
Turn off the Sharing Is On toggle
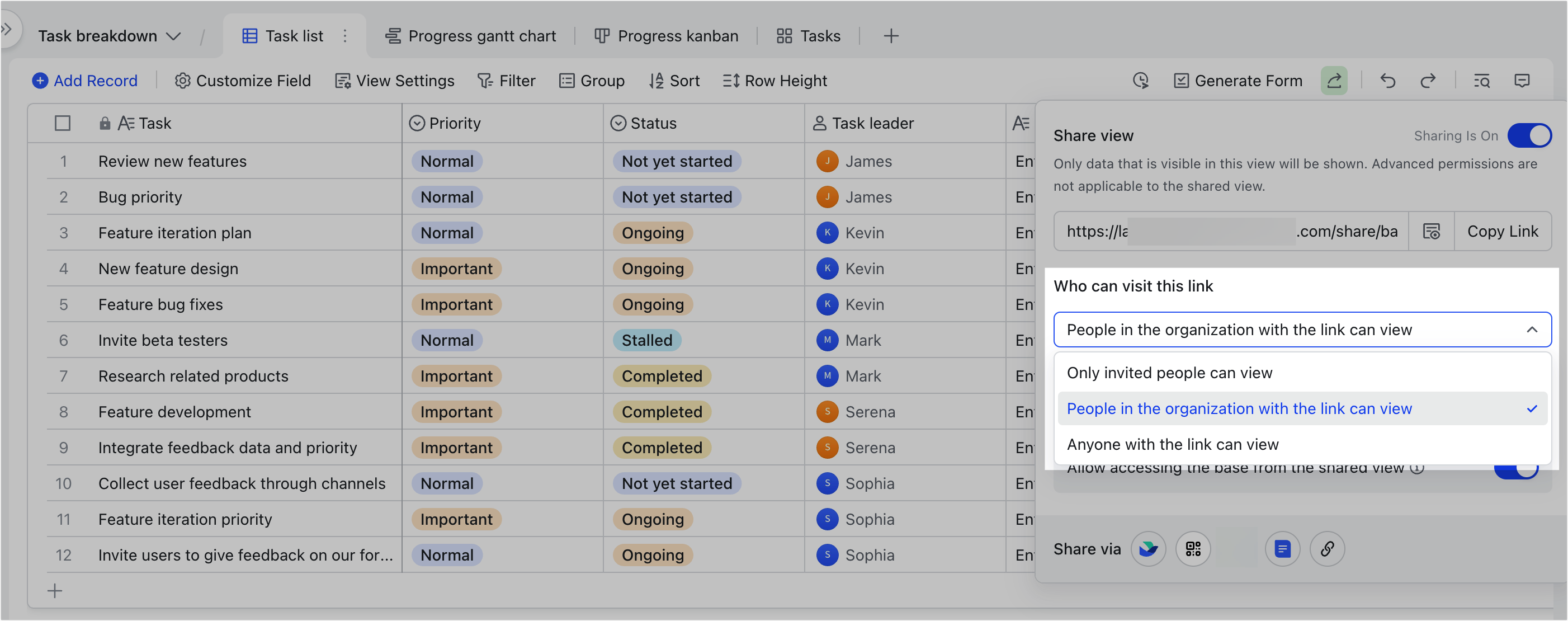[x=1529, y=135]
